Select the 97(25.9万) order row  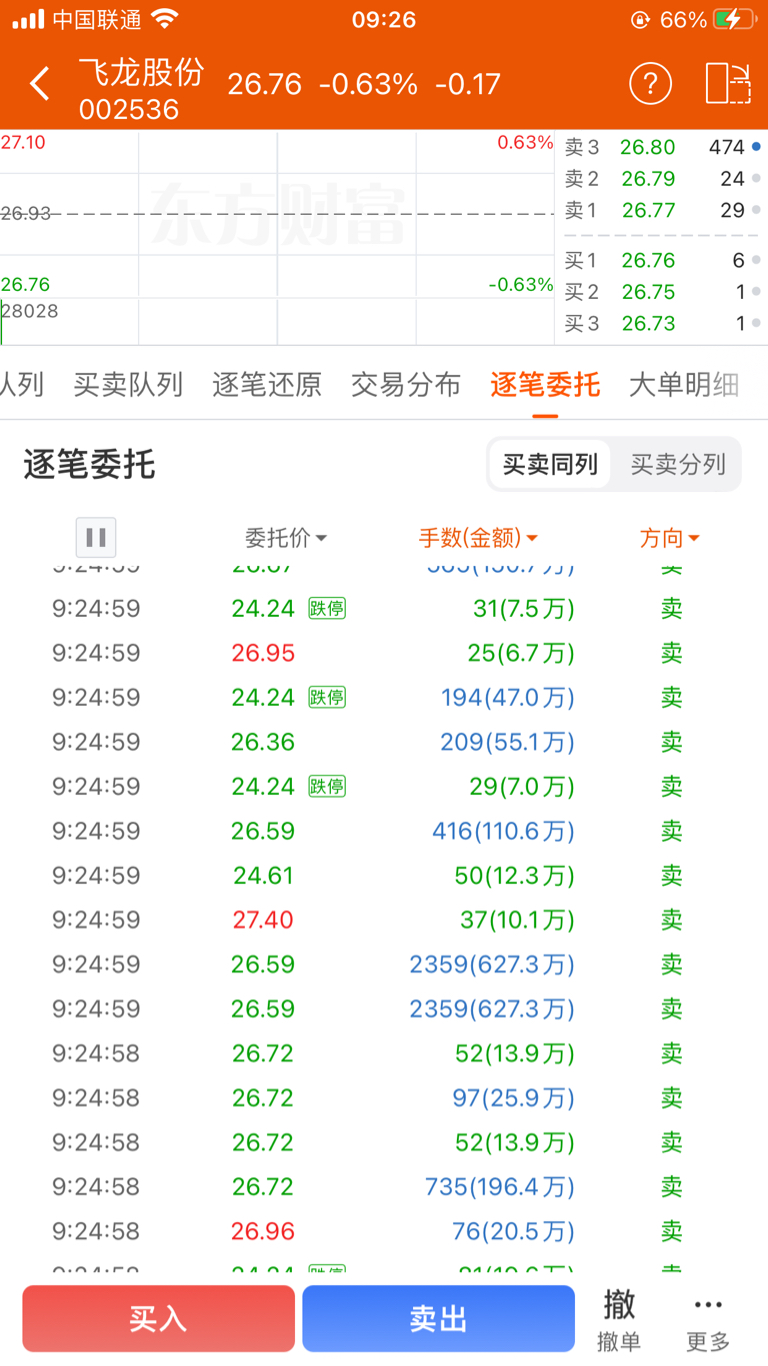coord(384,1098)
